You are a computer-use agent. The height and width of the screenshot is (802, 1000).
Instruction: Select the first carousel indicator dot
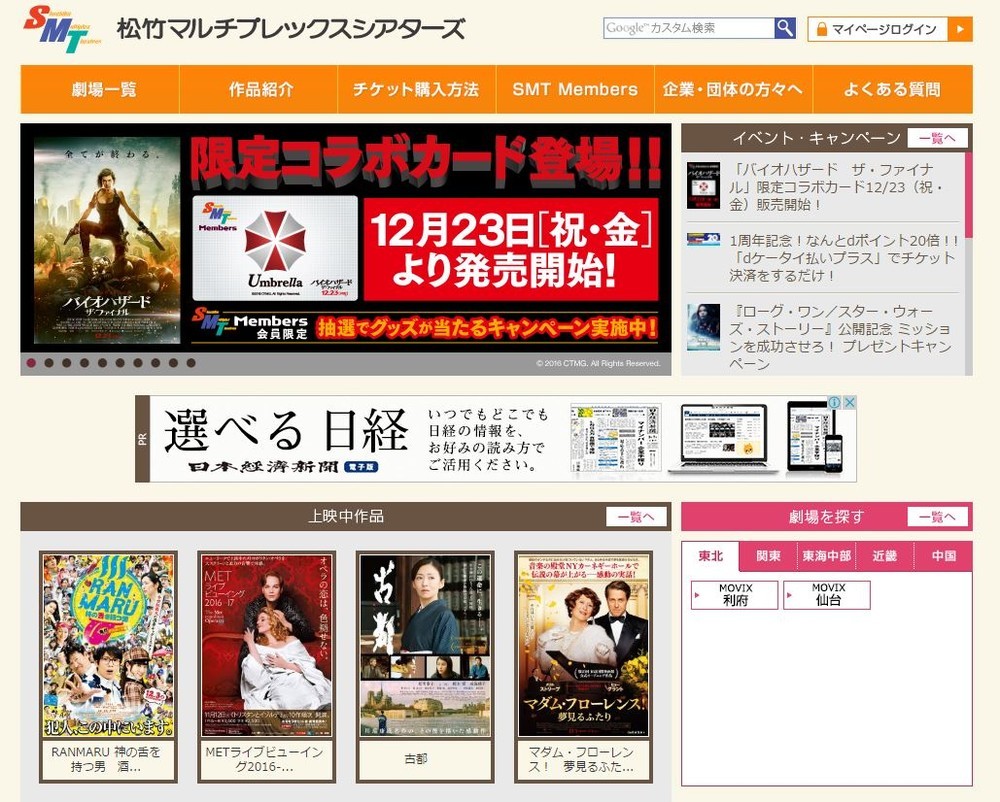[30, 363]
